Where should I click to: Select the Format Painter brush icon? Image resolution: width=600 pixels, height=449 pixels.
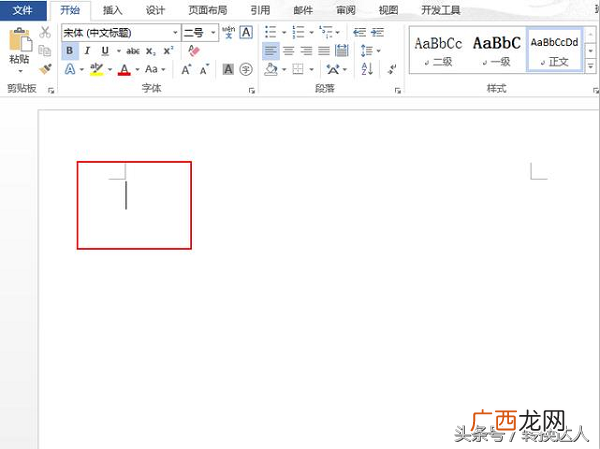point(45,69)
